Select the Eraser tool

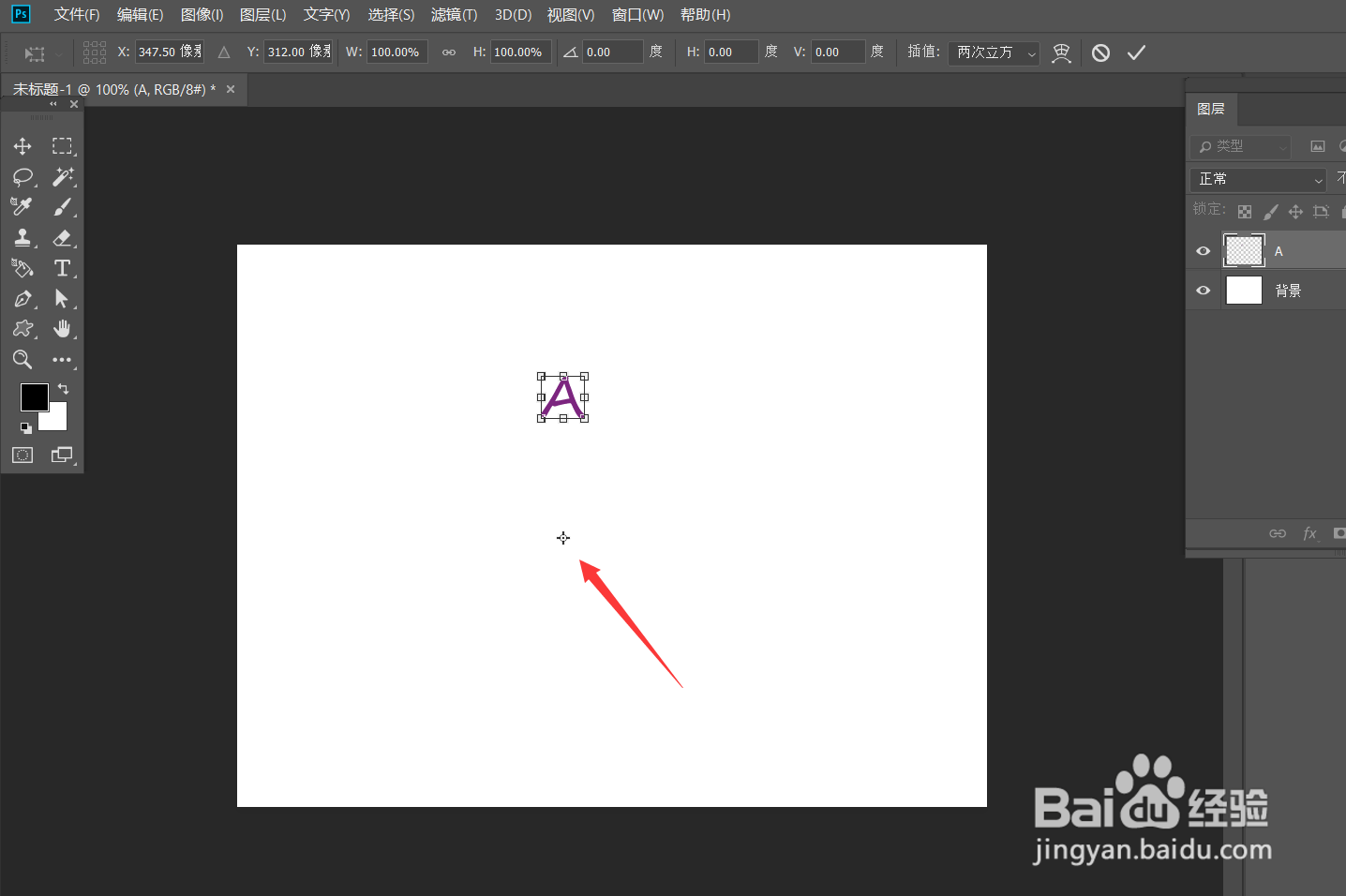point(63,237)
